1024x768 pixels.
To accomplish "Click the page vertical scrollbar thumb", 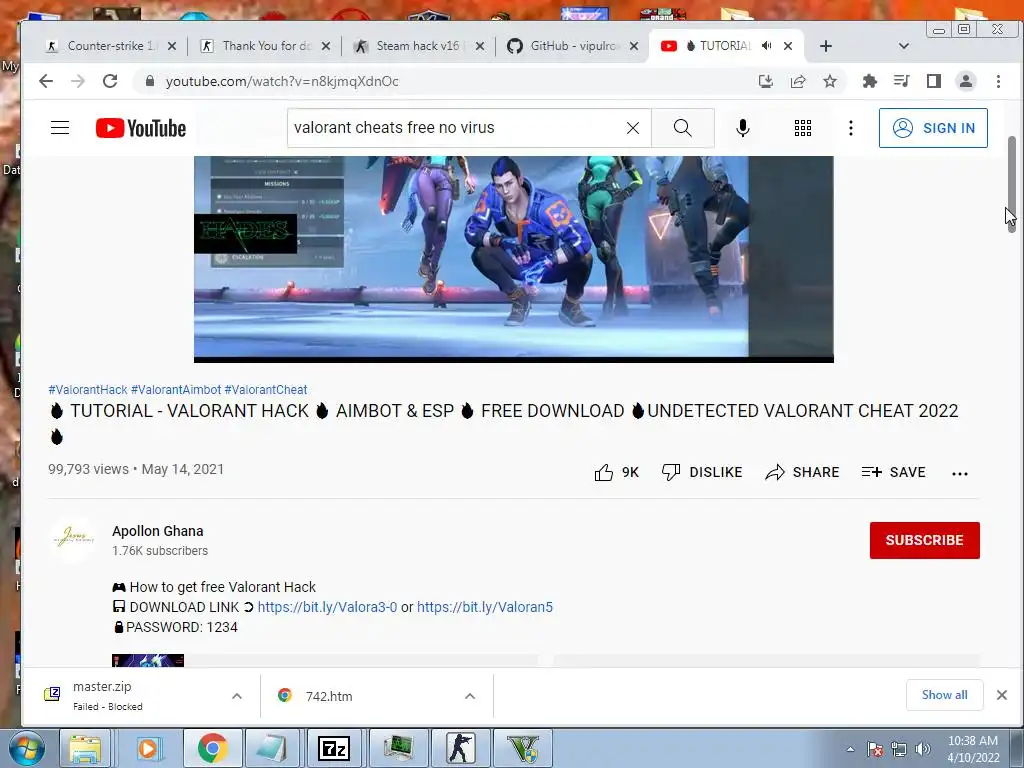I will pyautogui.click(x=1012, y=184).
